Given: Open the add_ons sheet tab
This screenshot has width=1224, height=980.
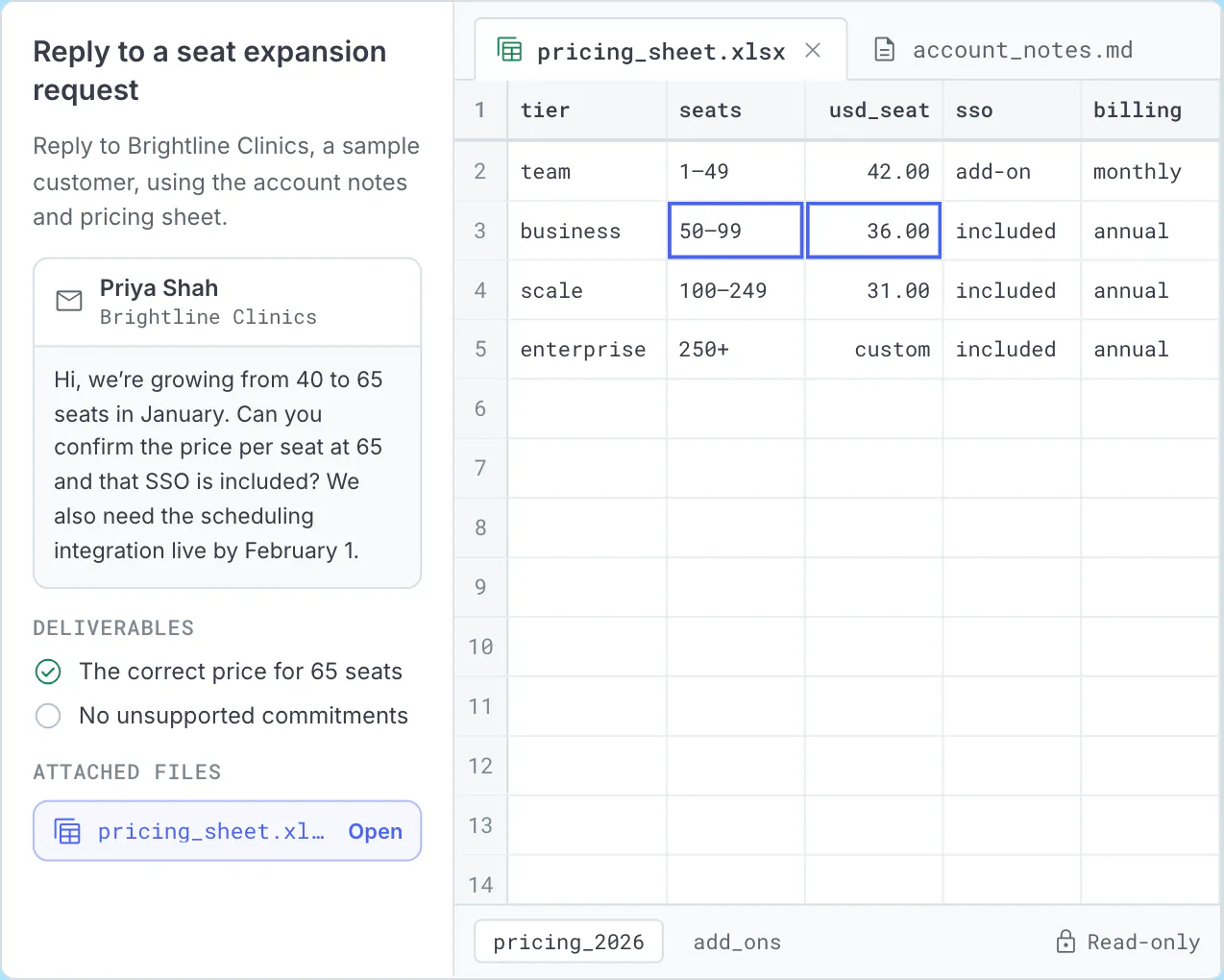Looking at the screenshot, I should [x=737, y=943].
